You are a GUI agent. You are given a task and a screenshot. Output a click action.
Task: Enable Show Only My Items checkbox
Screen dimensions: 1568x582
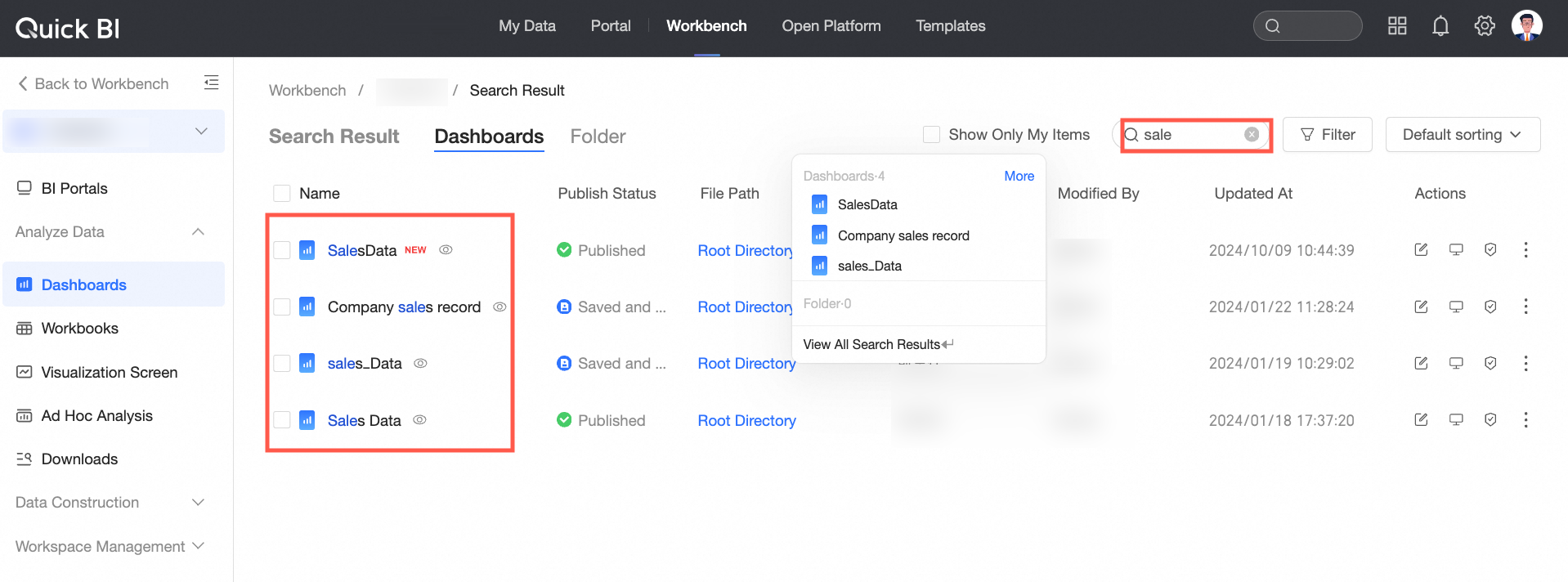click(x=931, y=134)
